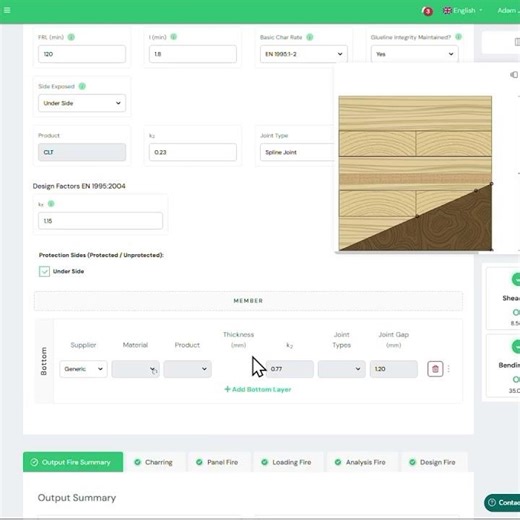Click the CLT cross-section preview image
This screenshot has width=520, height=520.
[415, 173]
